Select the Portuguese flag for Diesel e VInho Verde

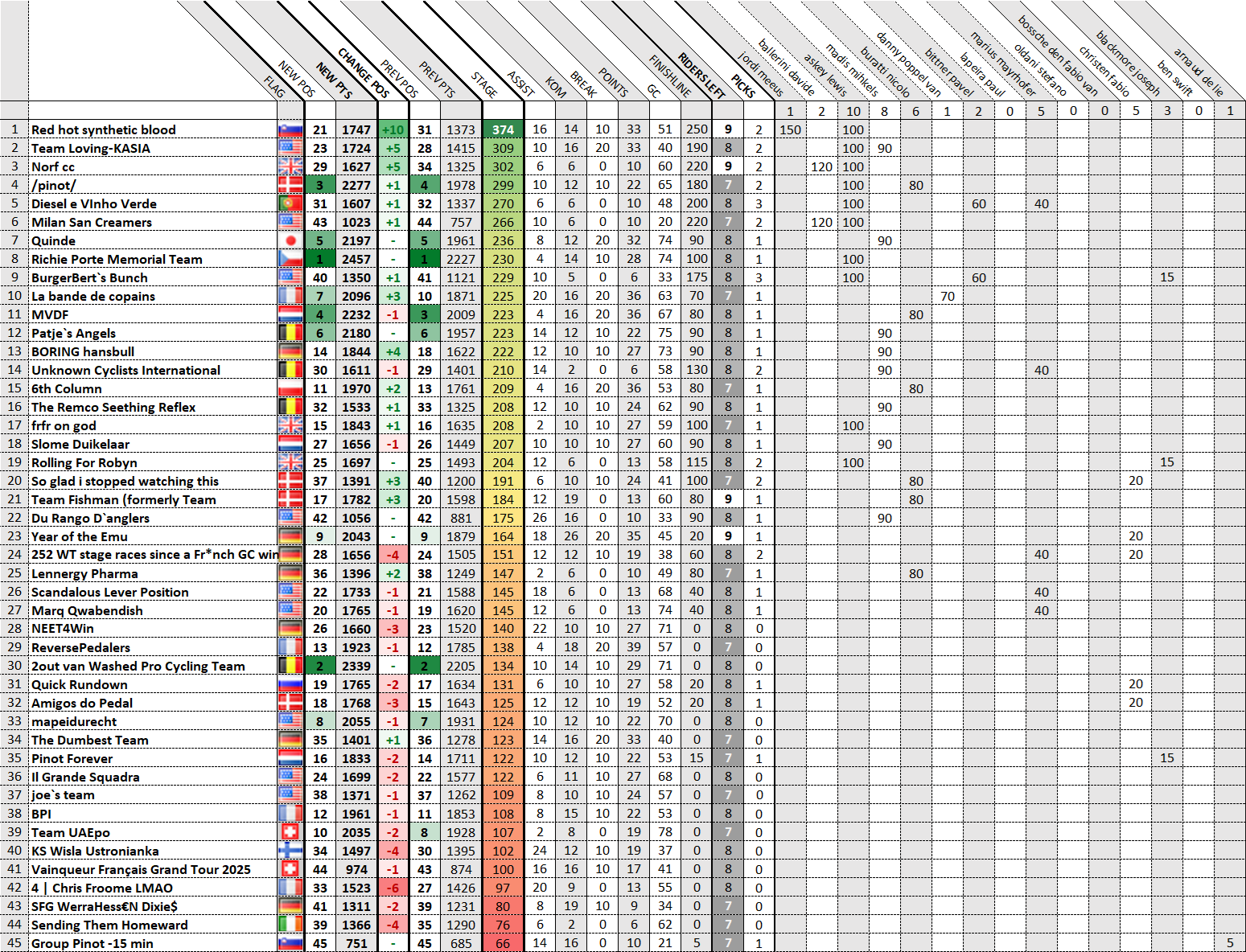(290, 203)
